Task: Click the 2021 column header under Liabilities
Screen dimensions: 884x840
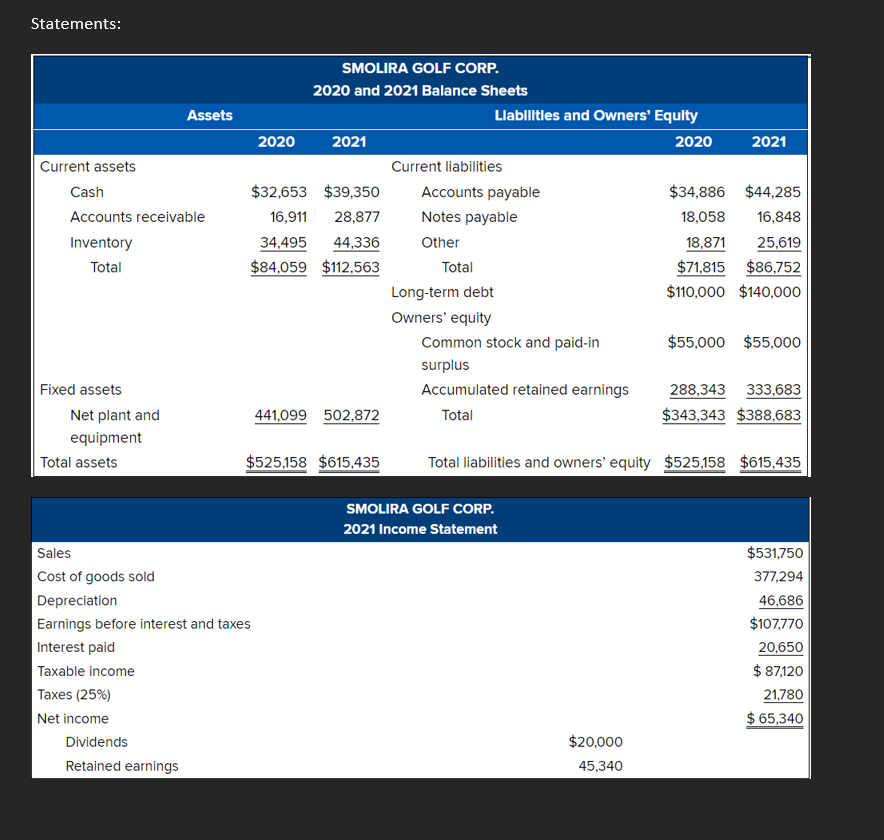Action: 769,141
